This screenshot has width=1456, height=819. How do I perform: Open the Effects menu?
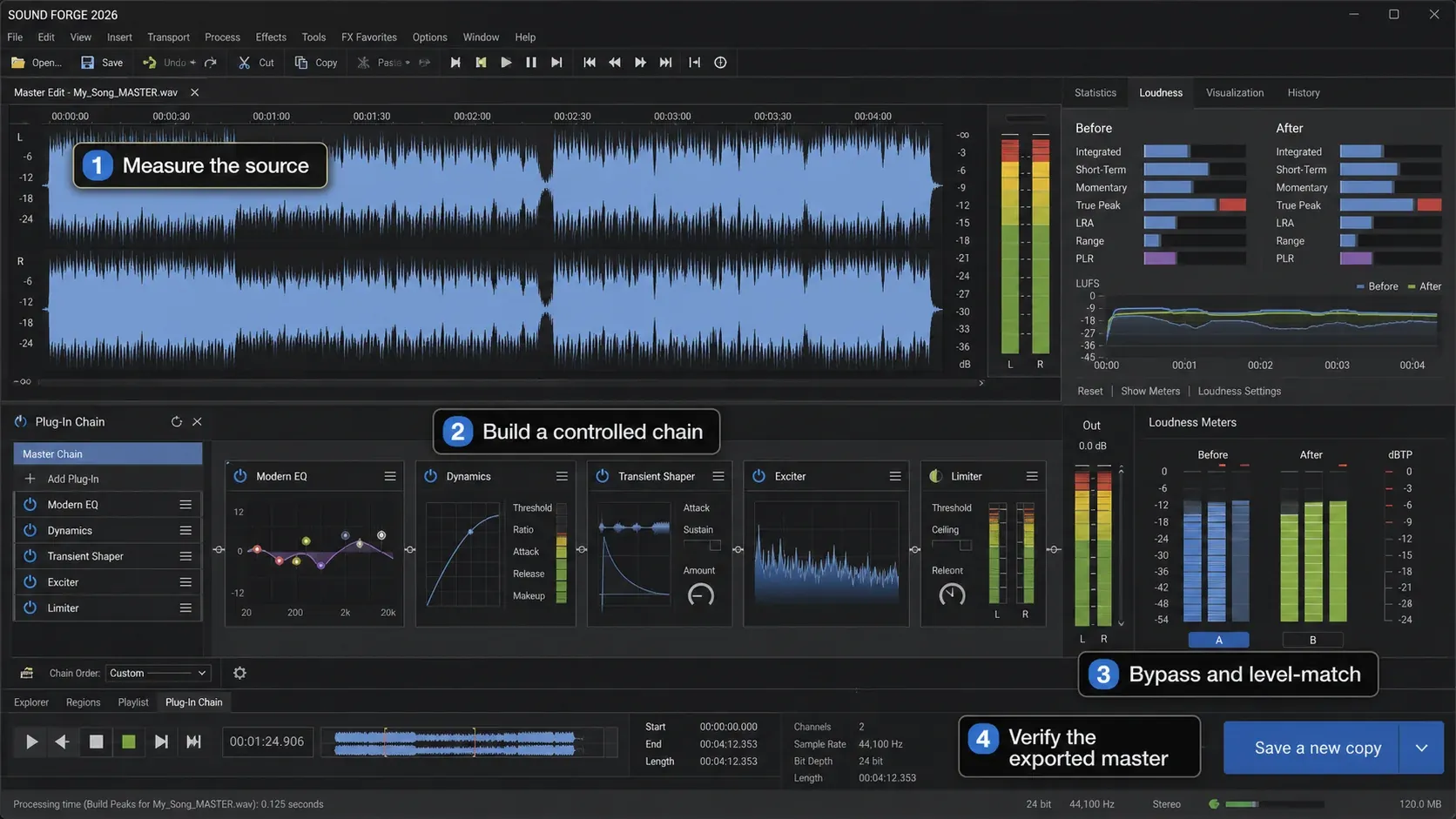[271, 37]
